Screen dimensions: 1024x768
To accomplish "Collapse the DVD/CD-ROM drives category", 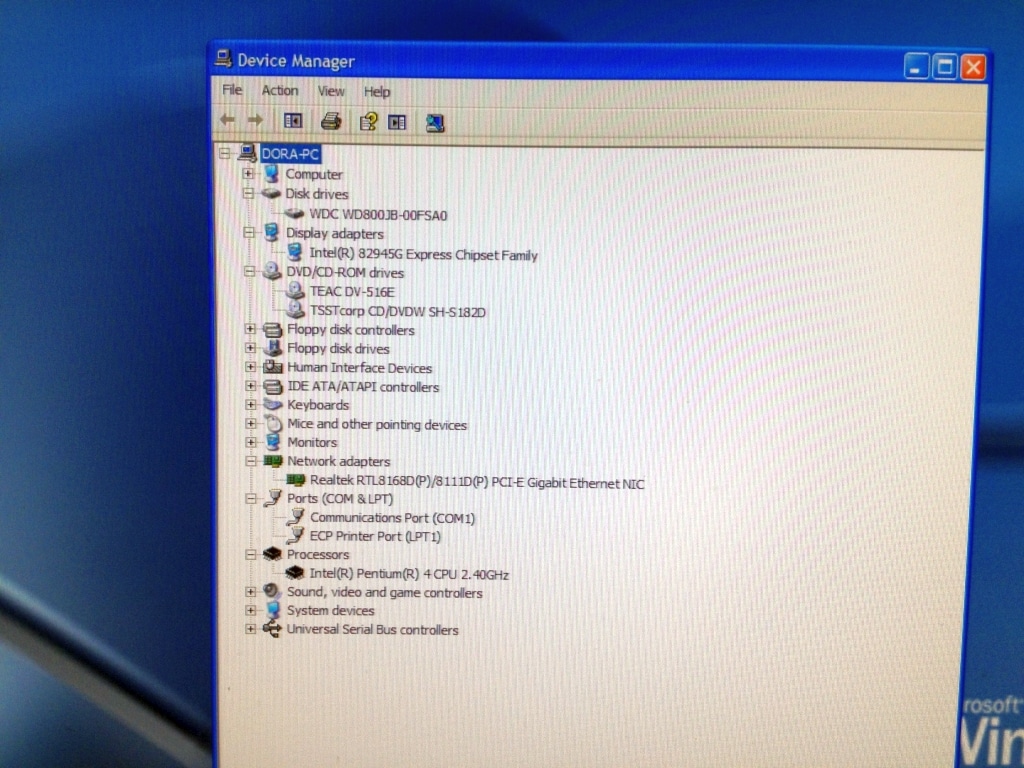I will point(249,272).
